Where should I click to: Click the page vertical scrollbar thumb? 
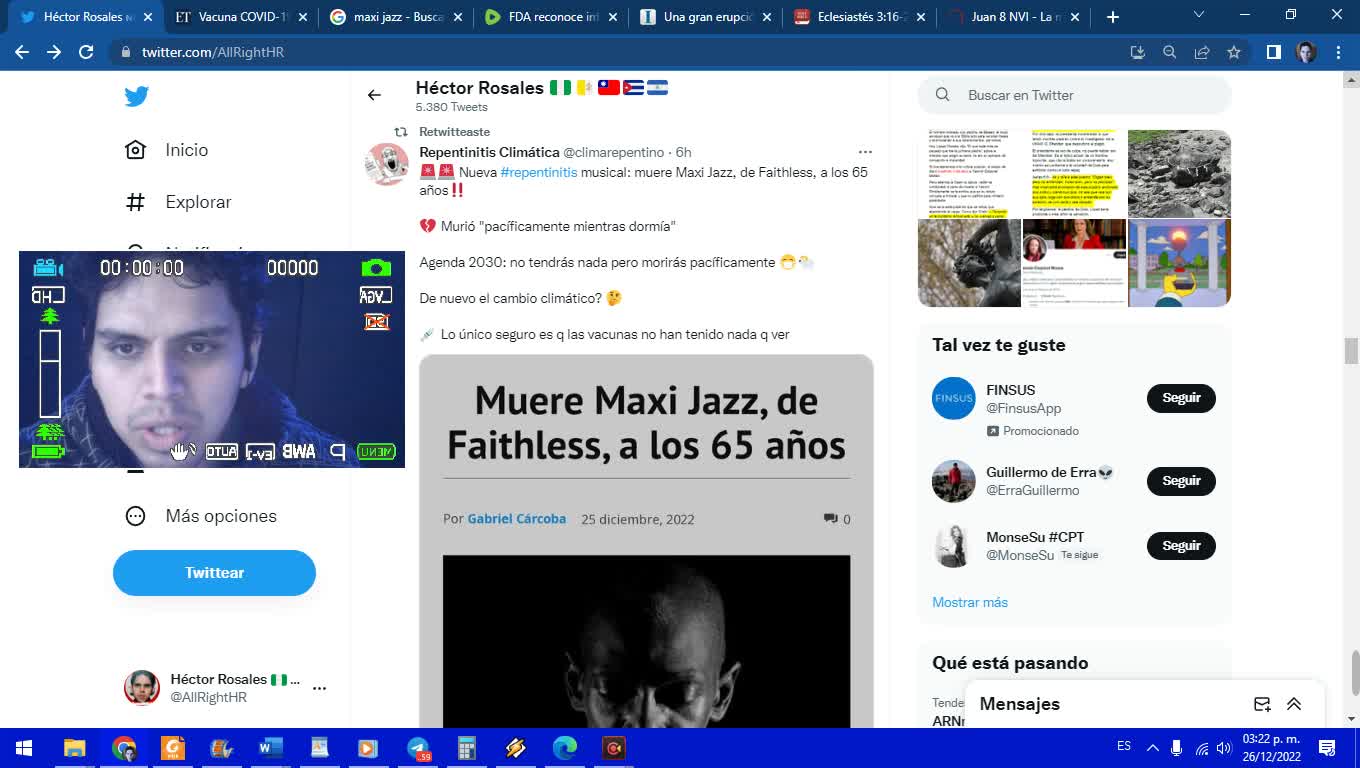tap(1351, 351)
